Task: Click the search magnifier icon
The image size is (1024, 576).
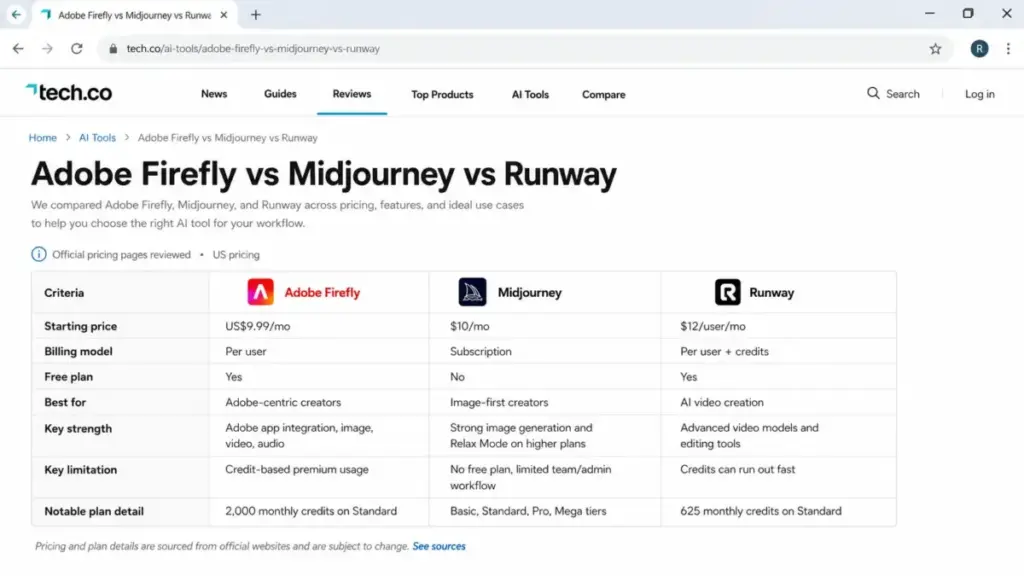Action: (x=872, y=93)
